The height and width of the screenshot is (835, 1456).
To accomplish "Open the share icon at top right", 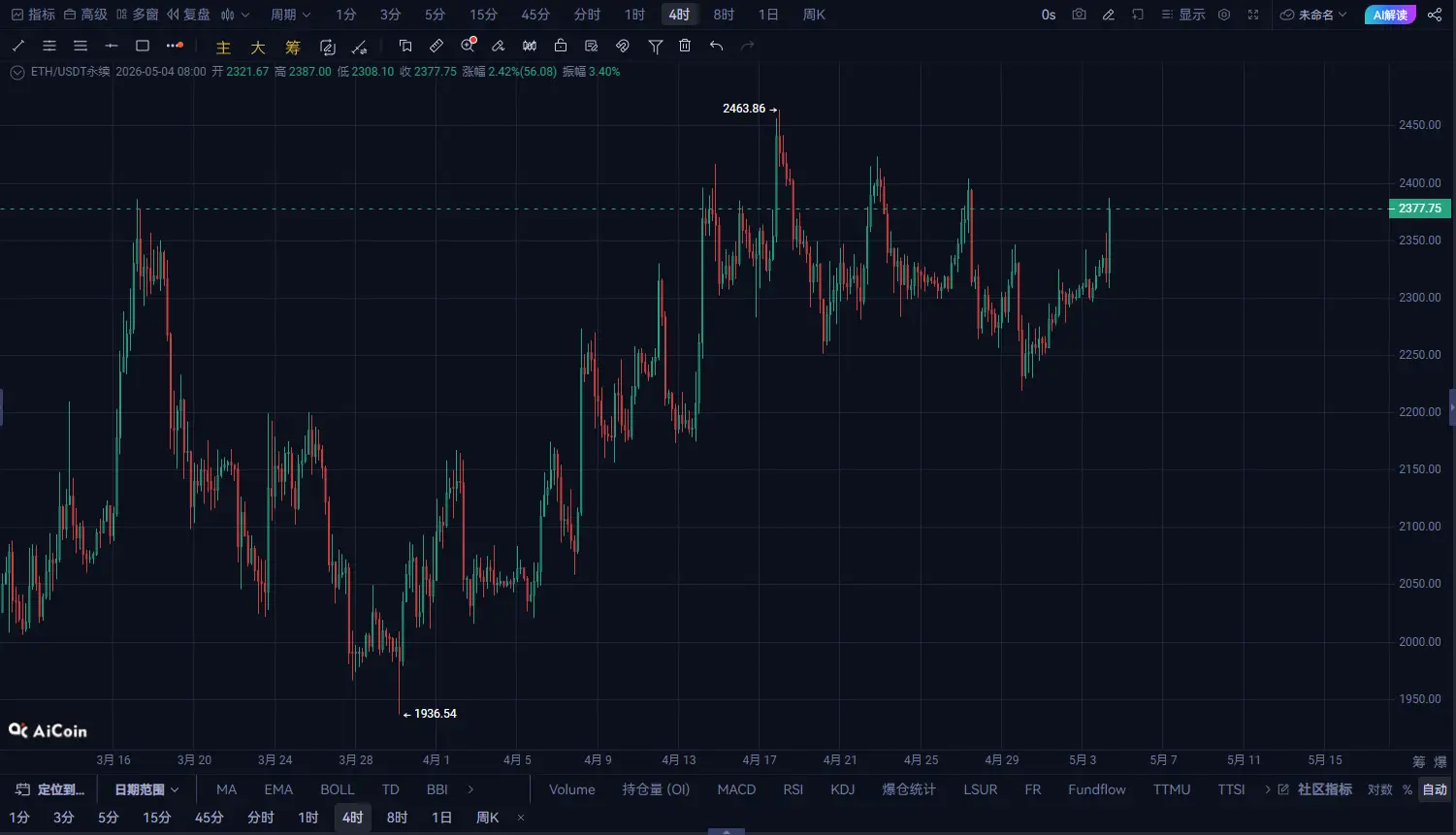I will pyautogui.click(x=1435, y=15).
